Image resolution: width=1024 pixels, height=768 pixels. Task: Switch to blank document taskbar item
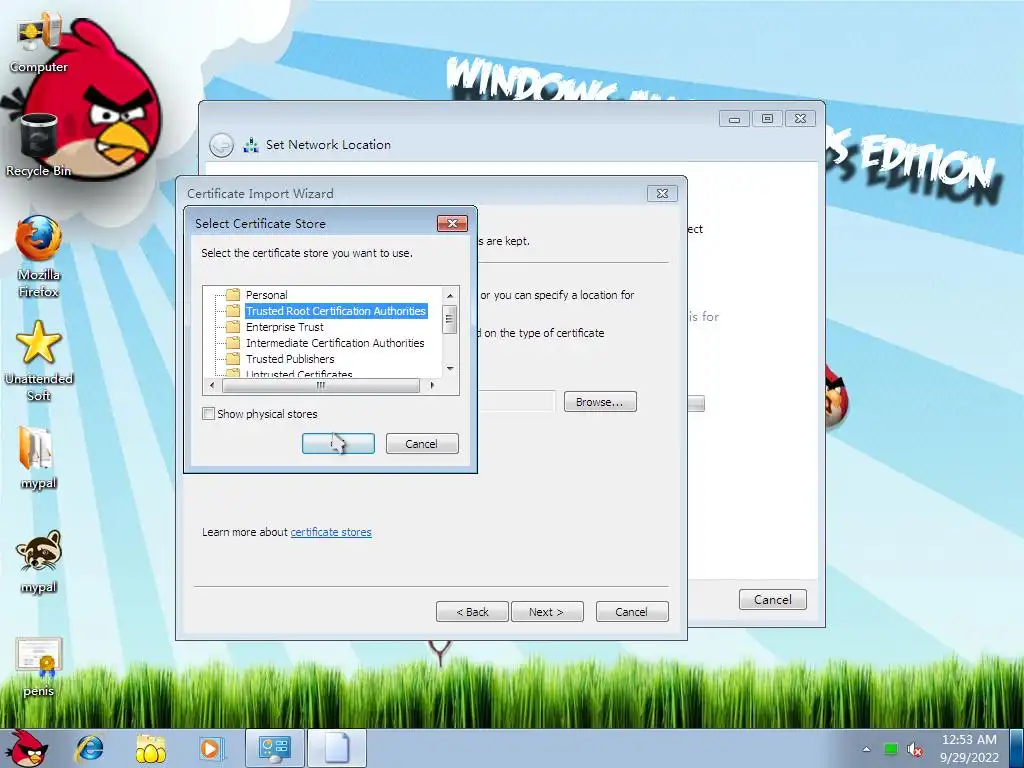(x=337, y=748)
